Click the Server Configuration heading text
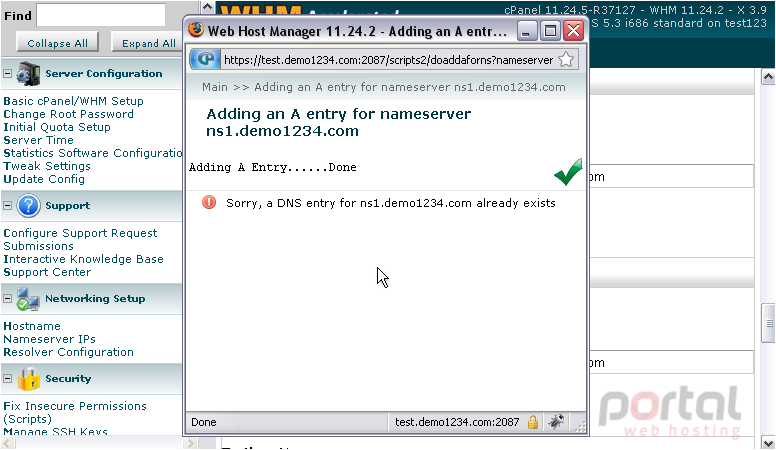776x450 pixels. point(104,74)
